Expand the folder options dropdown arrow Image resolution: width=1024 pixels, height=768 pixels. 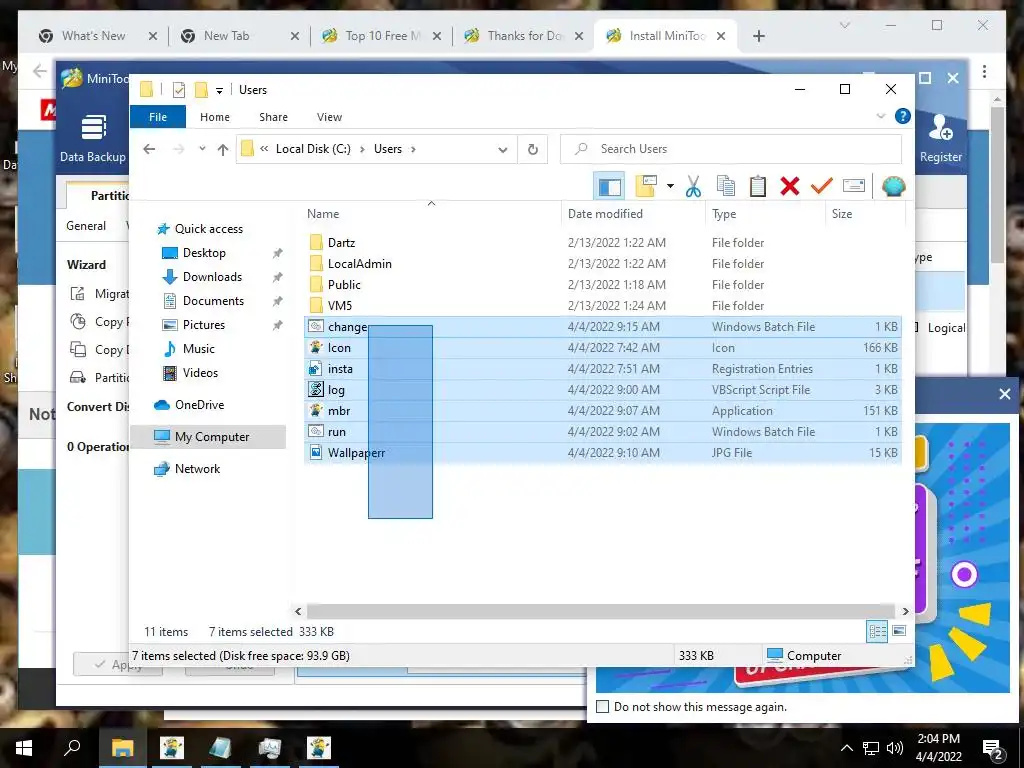(670, 187)
